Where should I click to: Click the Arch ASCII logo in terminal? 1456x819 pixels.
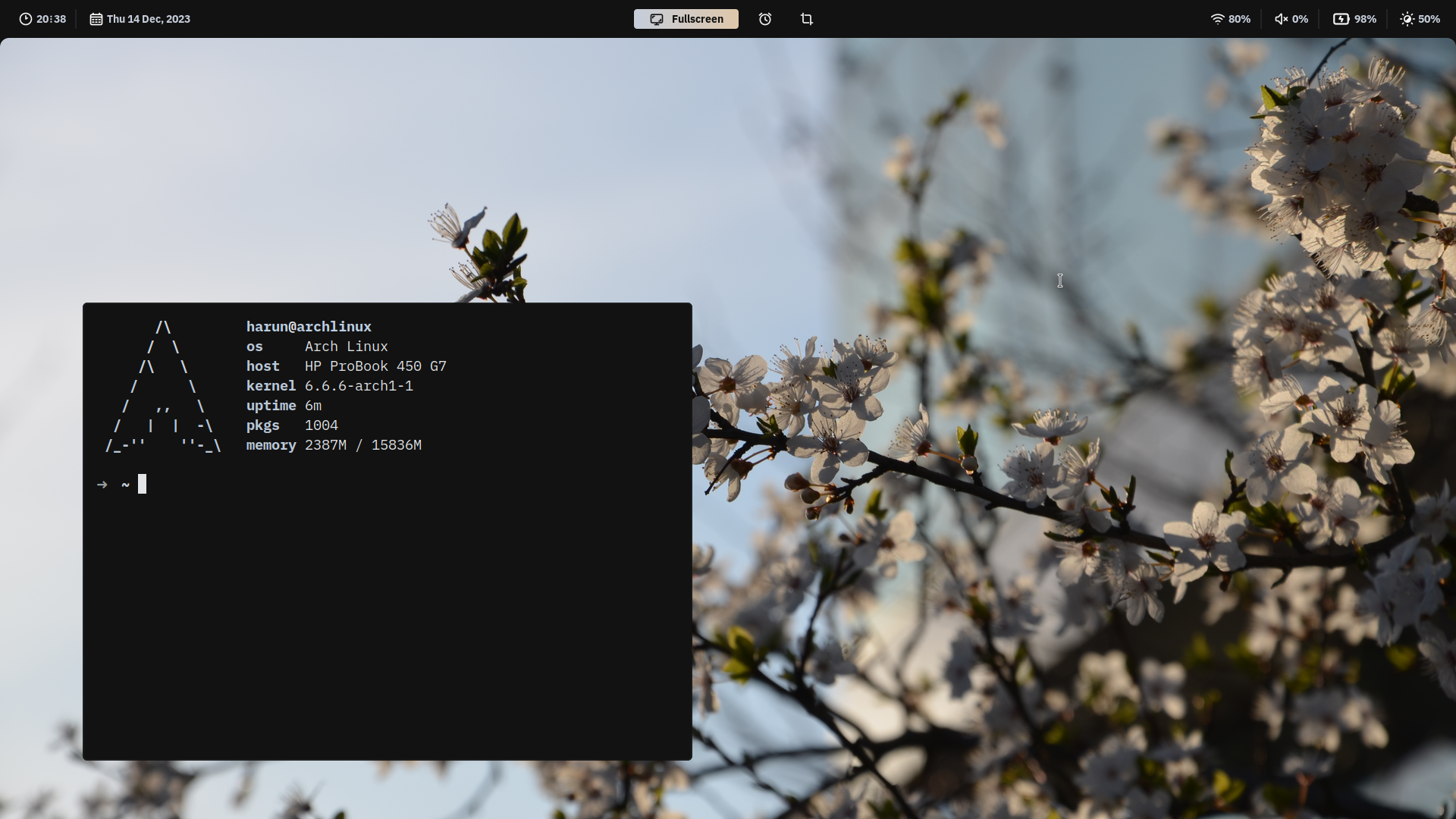click(163, 387)
